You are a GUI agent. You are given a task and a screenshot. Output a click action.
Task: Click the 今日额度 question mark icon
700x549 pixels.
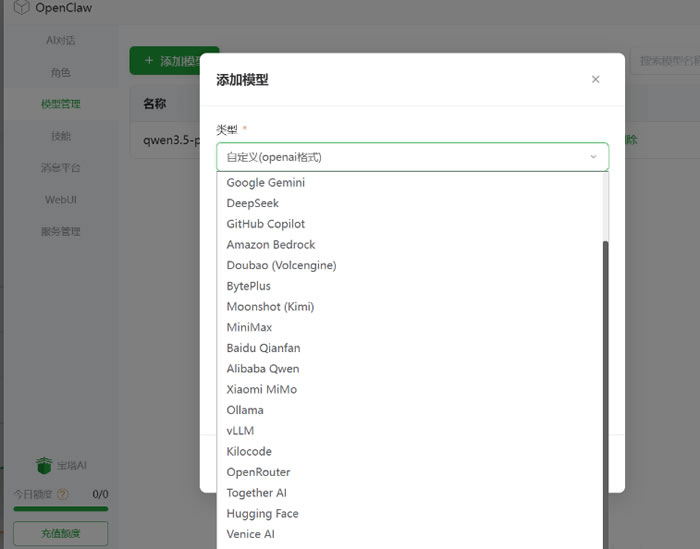63,494
